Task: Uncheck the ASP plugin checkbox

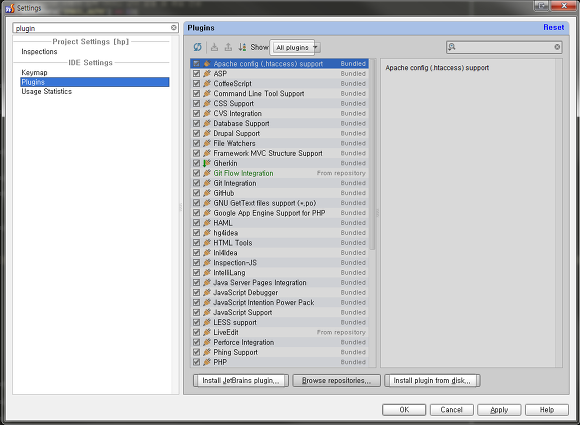Action: coord(196,74)
